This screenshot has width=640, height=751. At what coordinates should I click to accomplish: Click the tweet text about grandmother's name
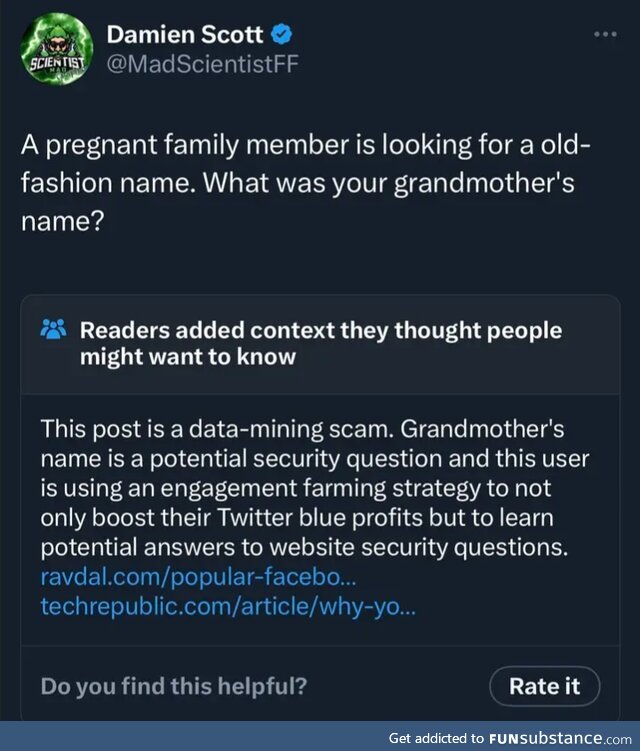click(306, 183)
